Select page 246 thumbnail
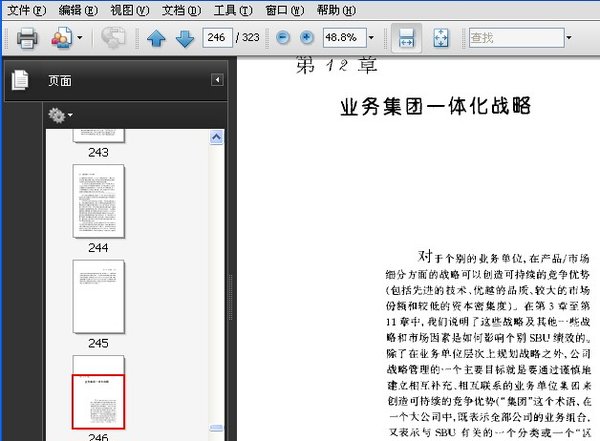The image size is (600, 441). click(x=99, y=392)
